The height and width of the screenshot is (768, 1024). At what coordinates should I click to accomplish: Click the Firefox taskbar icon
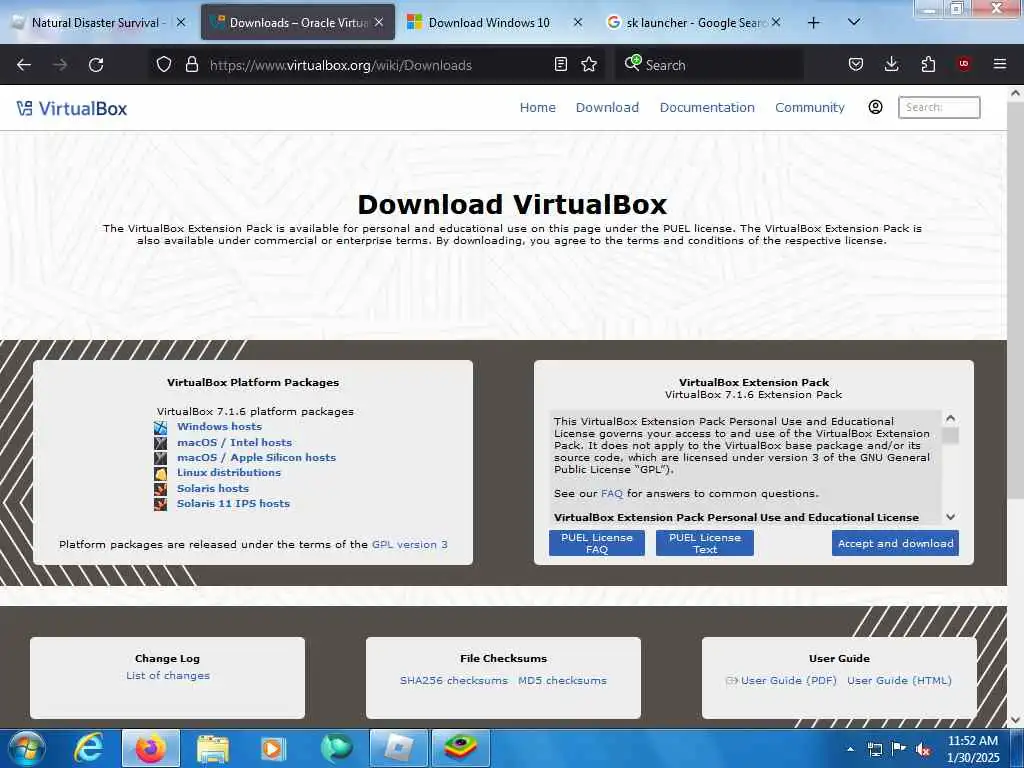click(x=150, y=748)
